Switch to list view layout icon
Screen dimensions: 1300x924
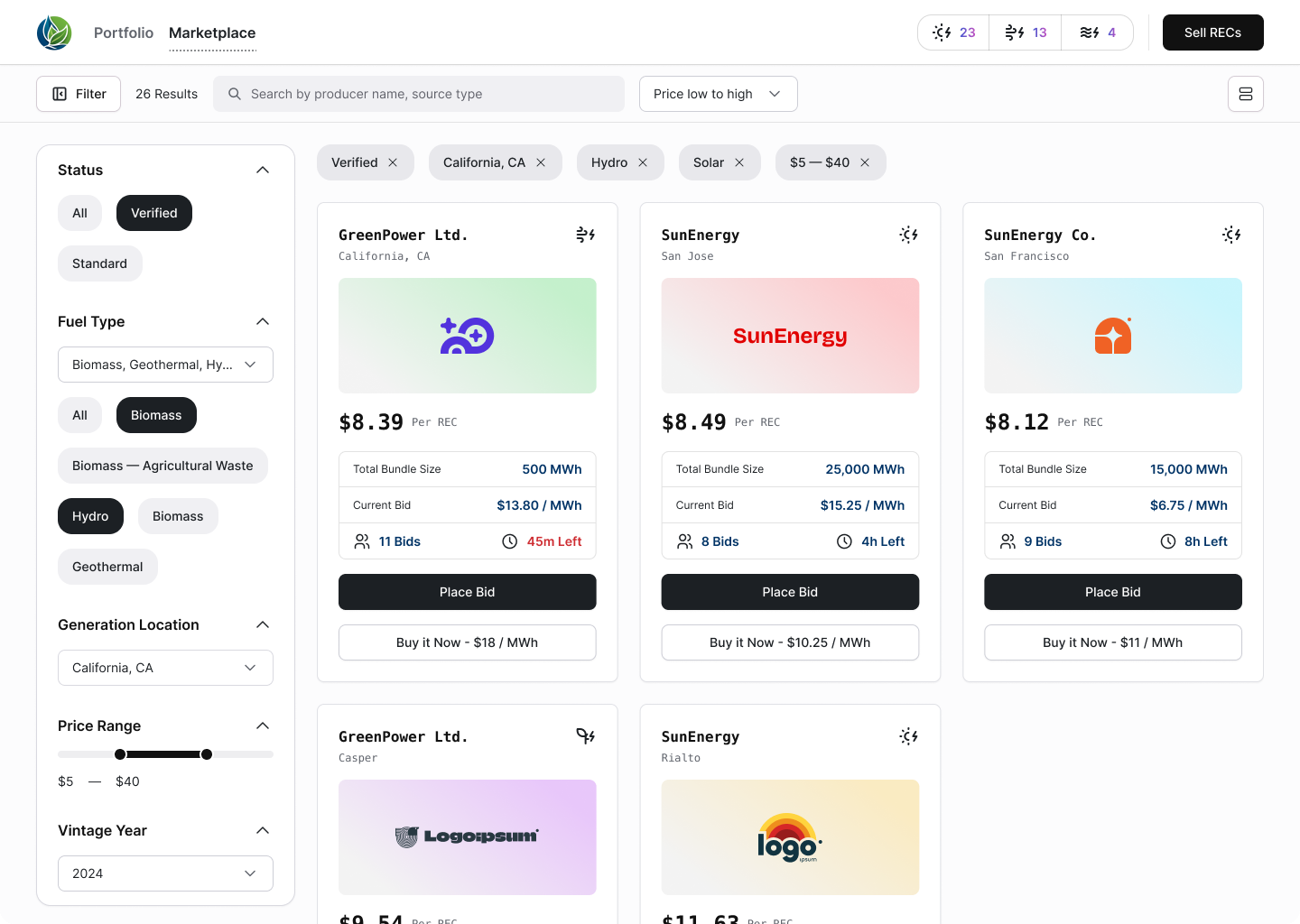(x=1245, y=94)
